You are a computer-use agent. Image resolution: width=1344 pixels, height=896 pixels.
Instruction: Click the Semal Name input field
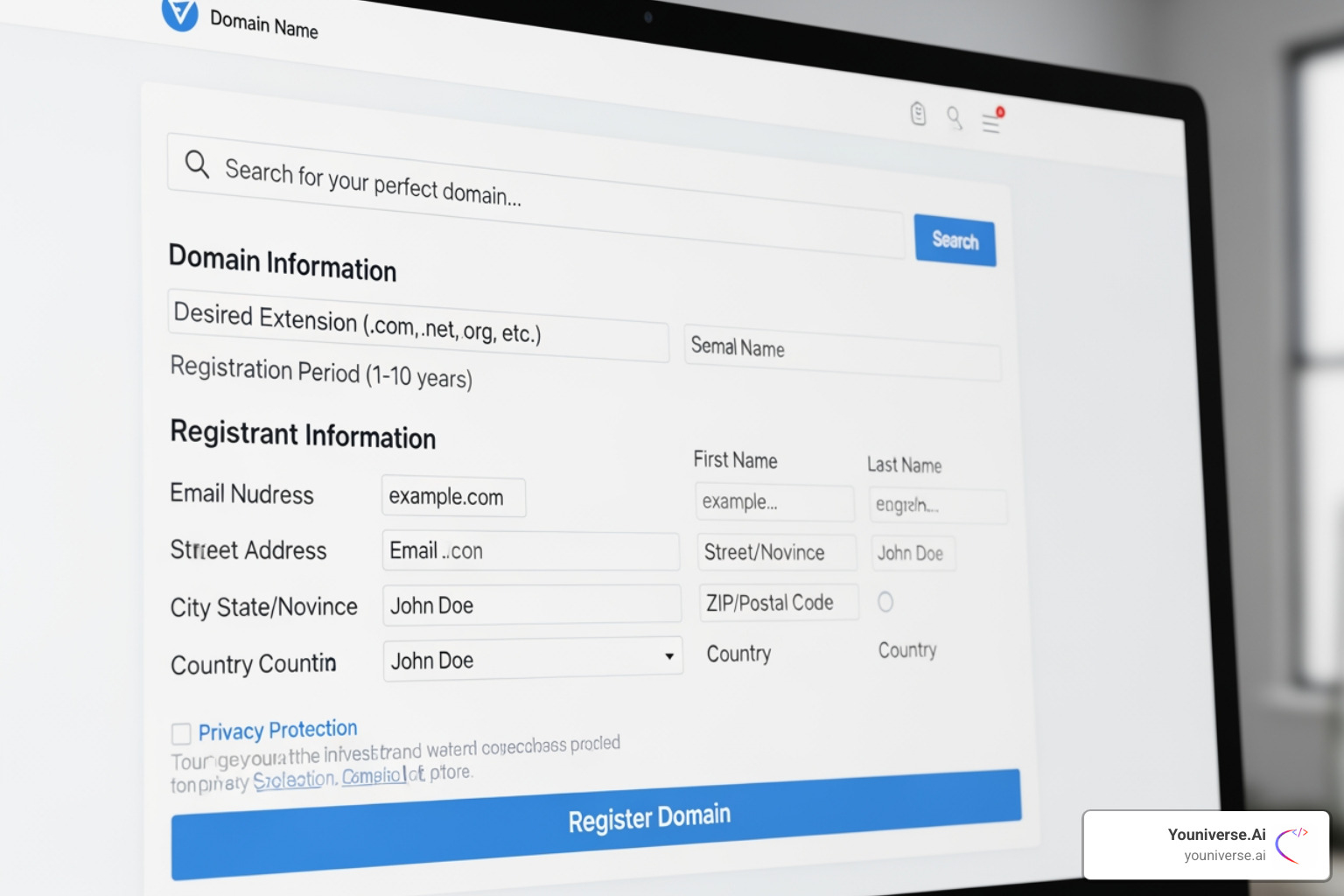[x=843, y=353]
